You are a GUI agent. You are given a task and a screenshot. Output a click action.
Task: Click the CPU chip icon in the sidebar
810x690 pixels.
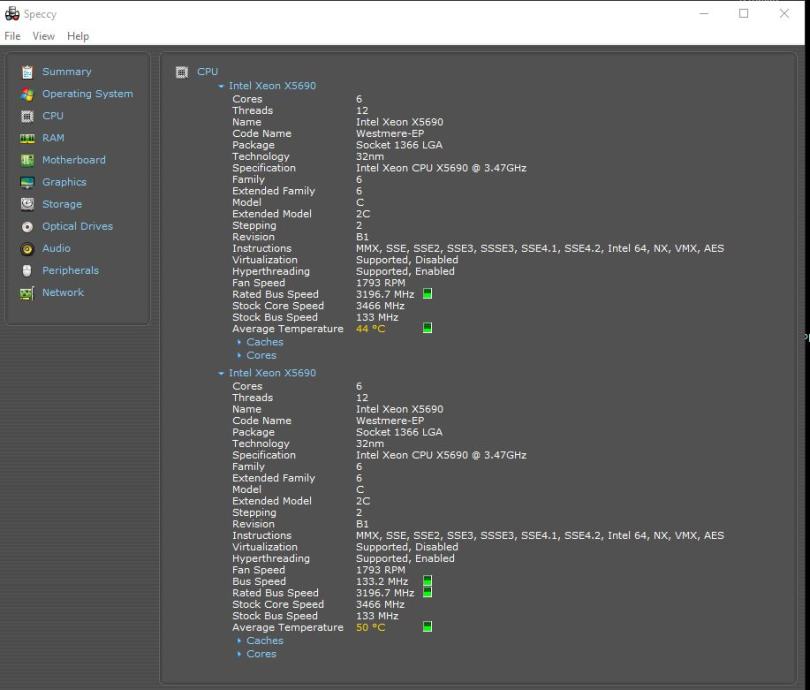[x=27, y=116]
